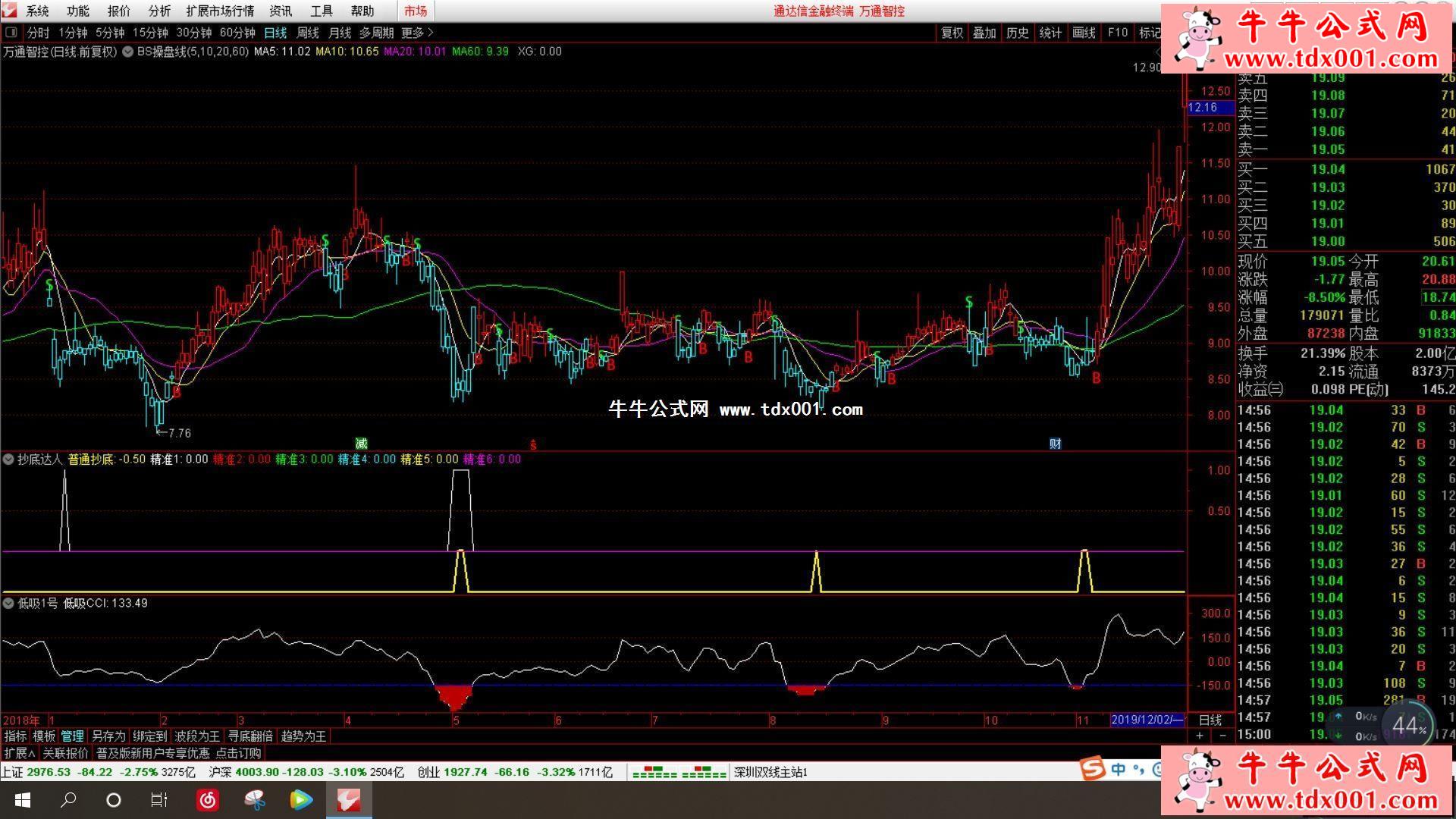
Task: Select the 60分钟 period
Action: [x=237, y=33]
